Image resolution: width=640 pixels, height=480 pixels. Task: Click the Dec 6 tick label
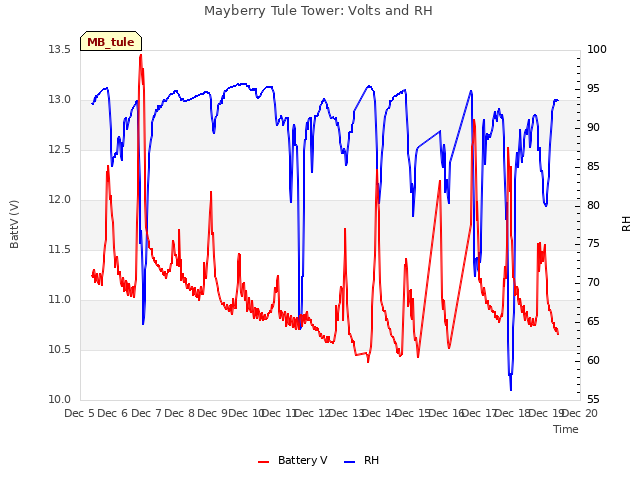[x=113, y=413]
